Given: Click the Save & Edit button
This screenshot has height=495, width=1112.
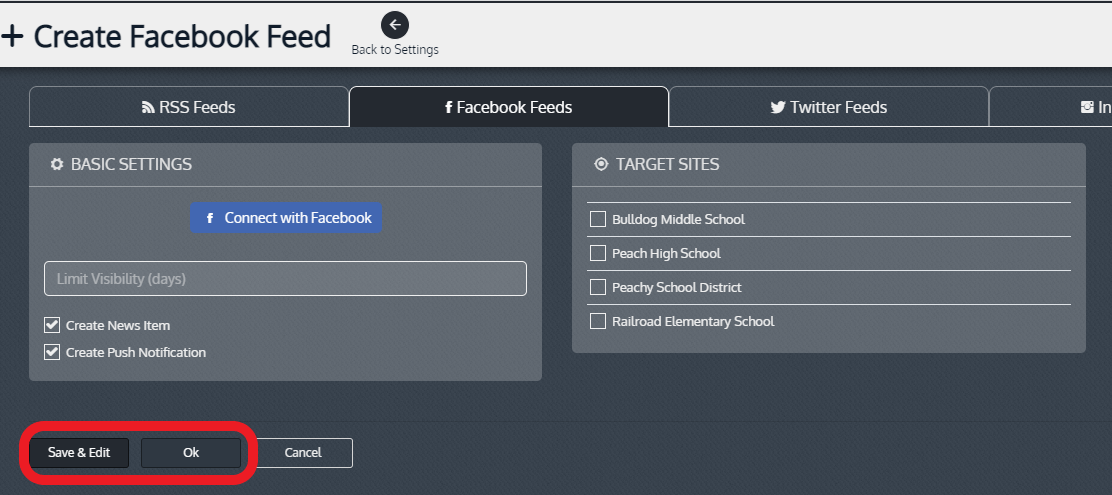Looking at the screenshot, I should [79, 452].
